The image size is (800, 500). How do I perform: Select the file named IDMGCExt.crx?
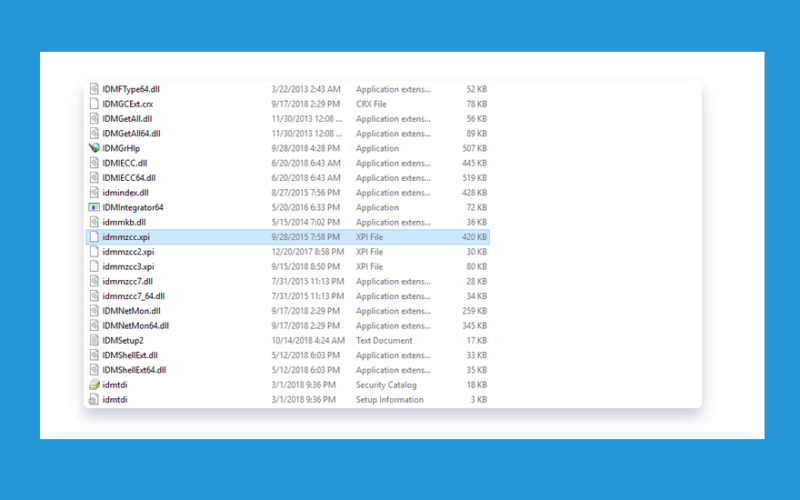pyautogui.click(x=128, y=104)
